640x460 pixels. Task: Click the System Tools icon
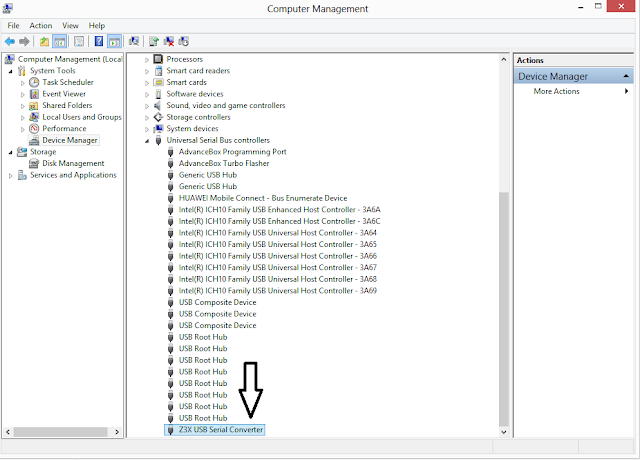point(22,71)
